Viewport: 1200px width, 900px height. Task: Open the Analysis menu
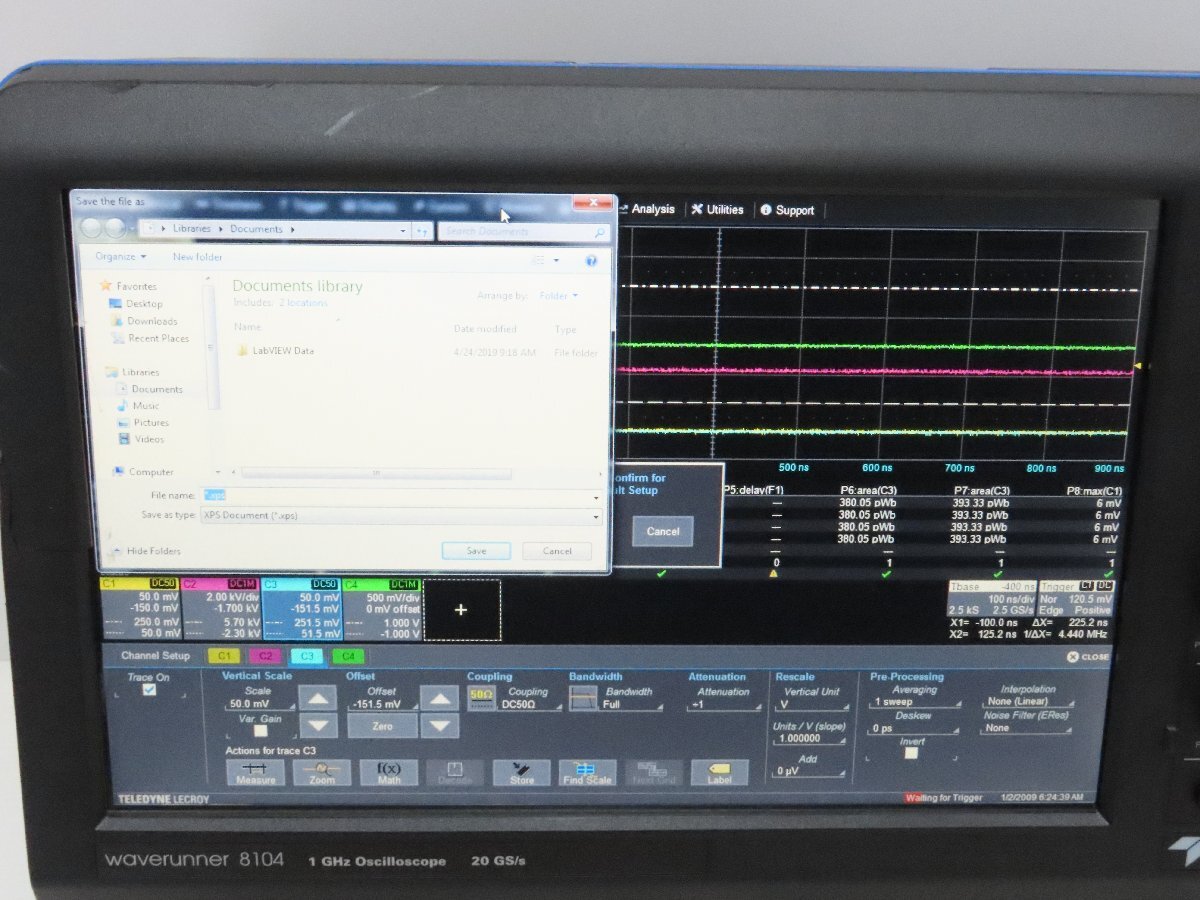click(647, 209)
